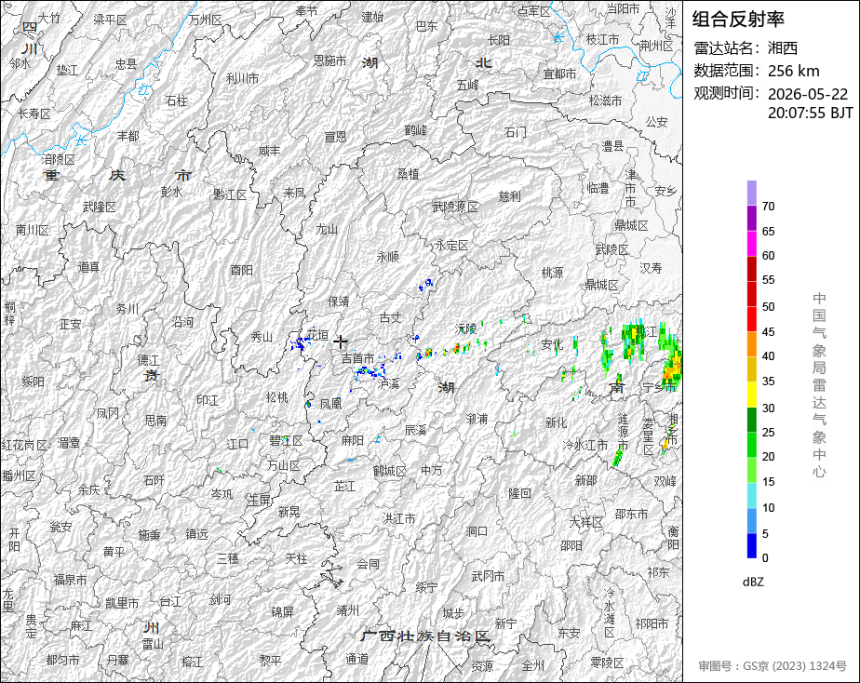Click the 慈利 county label
Screen dimensions: 860x683
[x=510, y=196]
